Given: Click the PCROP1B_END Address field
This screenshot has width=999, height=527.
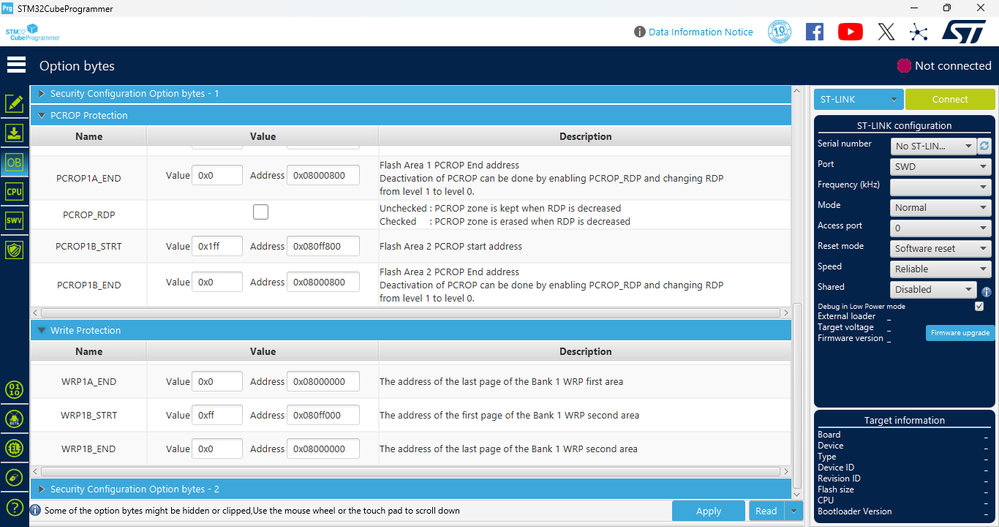Looking at the screenshot, I should pos(323,282).
